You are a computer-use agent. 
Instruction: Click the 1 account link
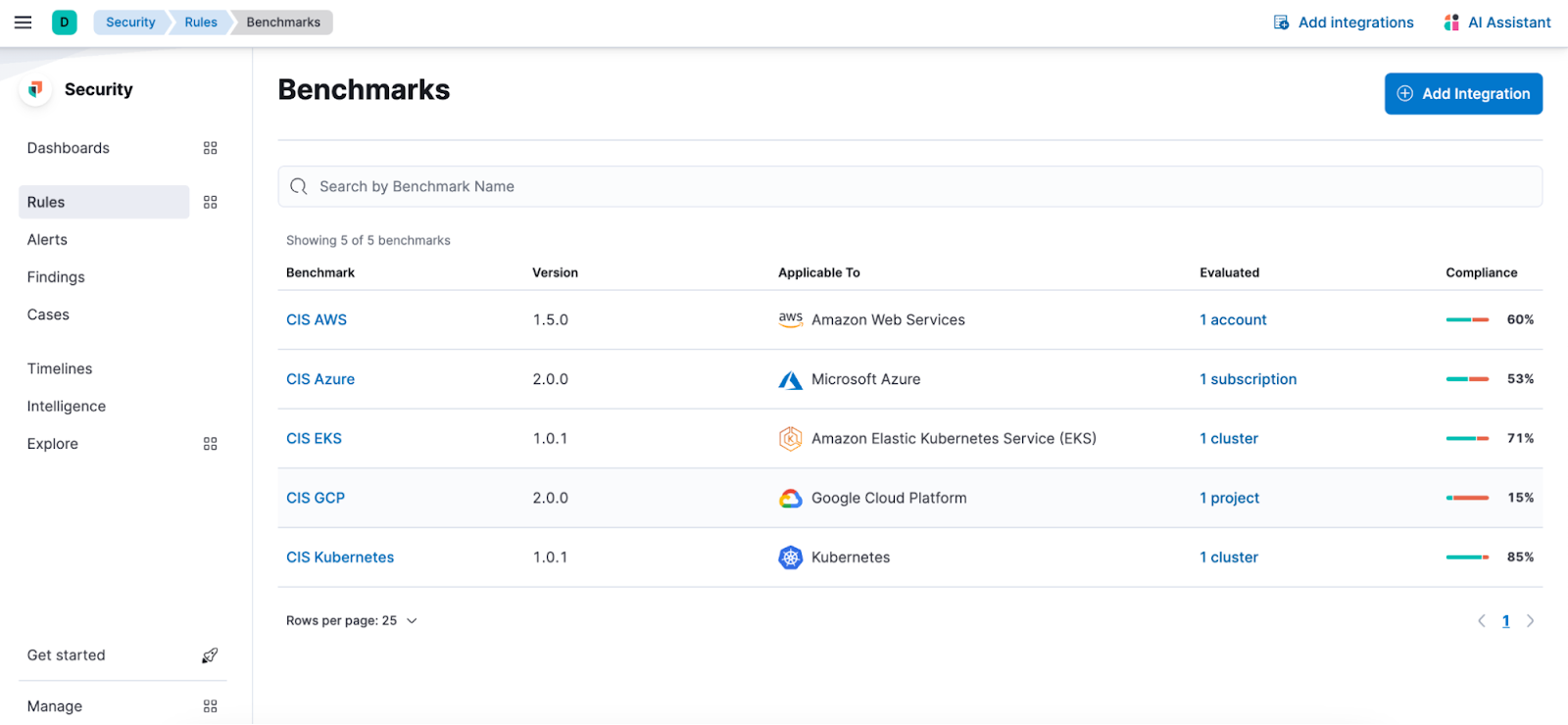1233,319
